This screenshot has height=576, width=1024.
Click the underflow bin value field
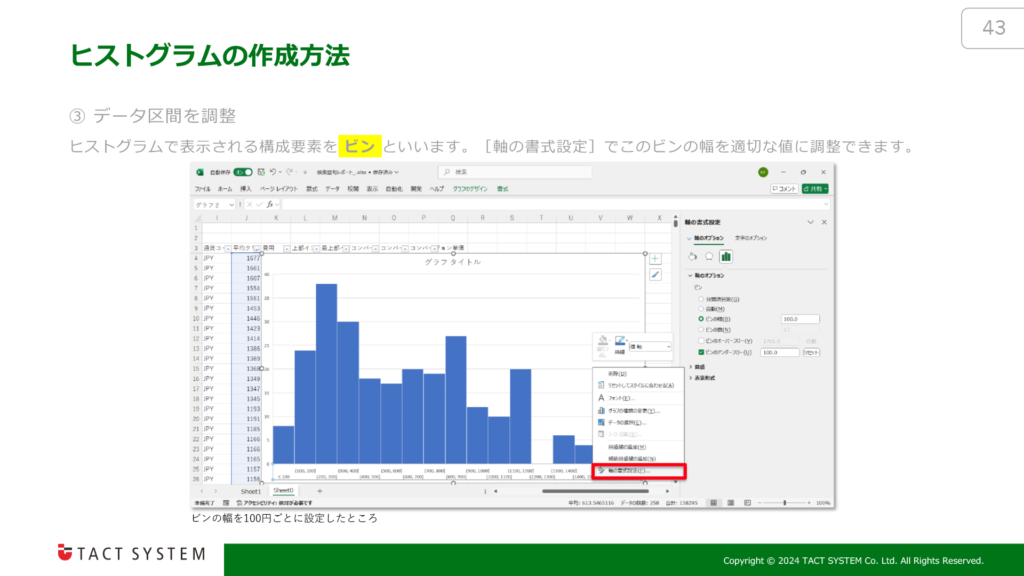(x=780, y=353)
